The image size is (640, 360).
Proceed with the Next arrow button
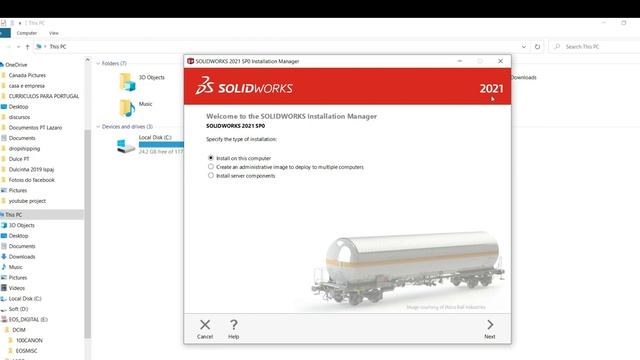click(490, 329)
